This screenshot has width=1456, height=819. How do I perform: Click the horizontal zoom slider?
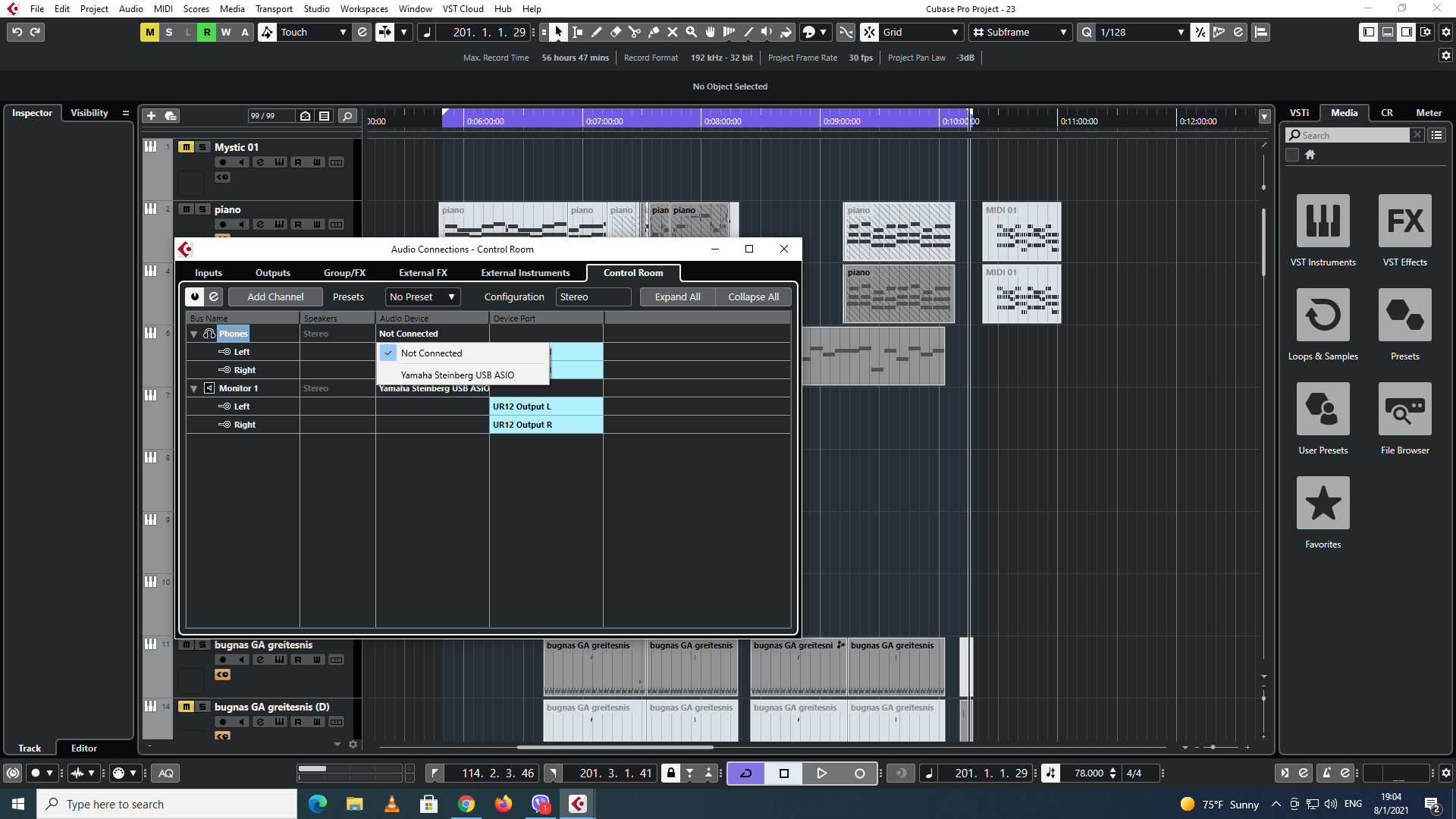1213,747
